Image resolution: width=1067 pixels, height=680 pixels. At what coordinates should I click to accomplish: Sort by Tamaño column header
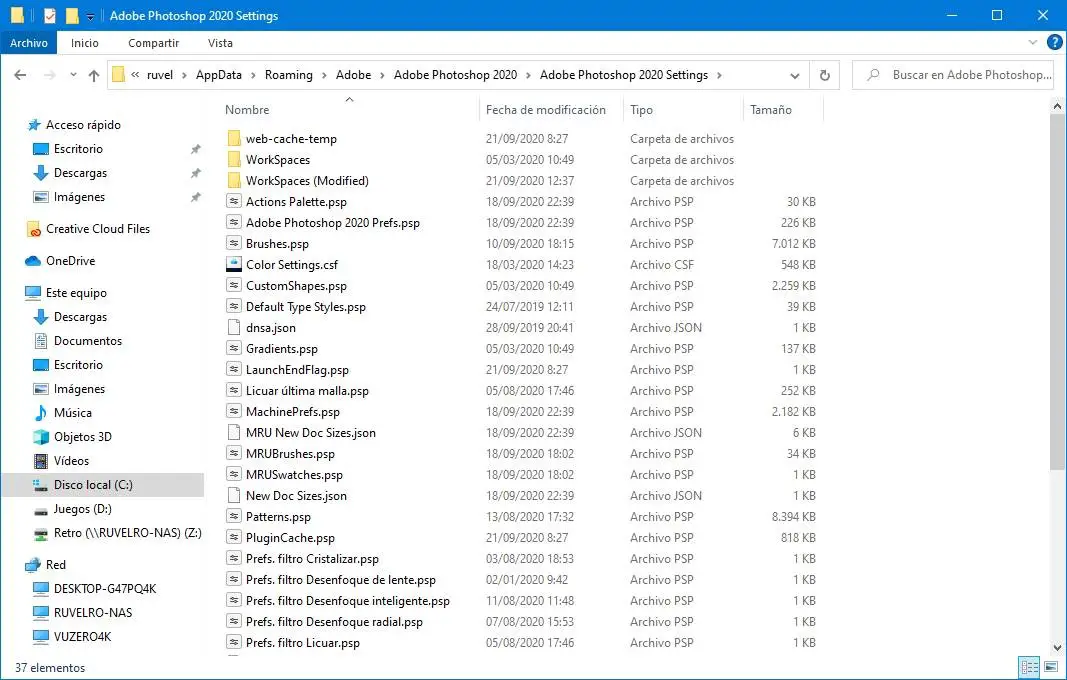[x=770, y=110]
